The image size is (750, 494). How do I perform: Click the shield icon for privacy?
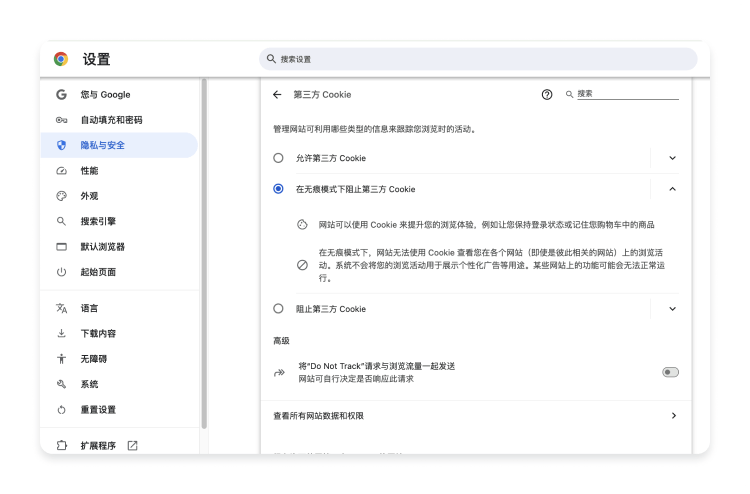point(61,145)
